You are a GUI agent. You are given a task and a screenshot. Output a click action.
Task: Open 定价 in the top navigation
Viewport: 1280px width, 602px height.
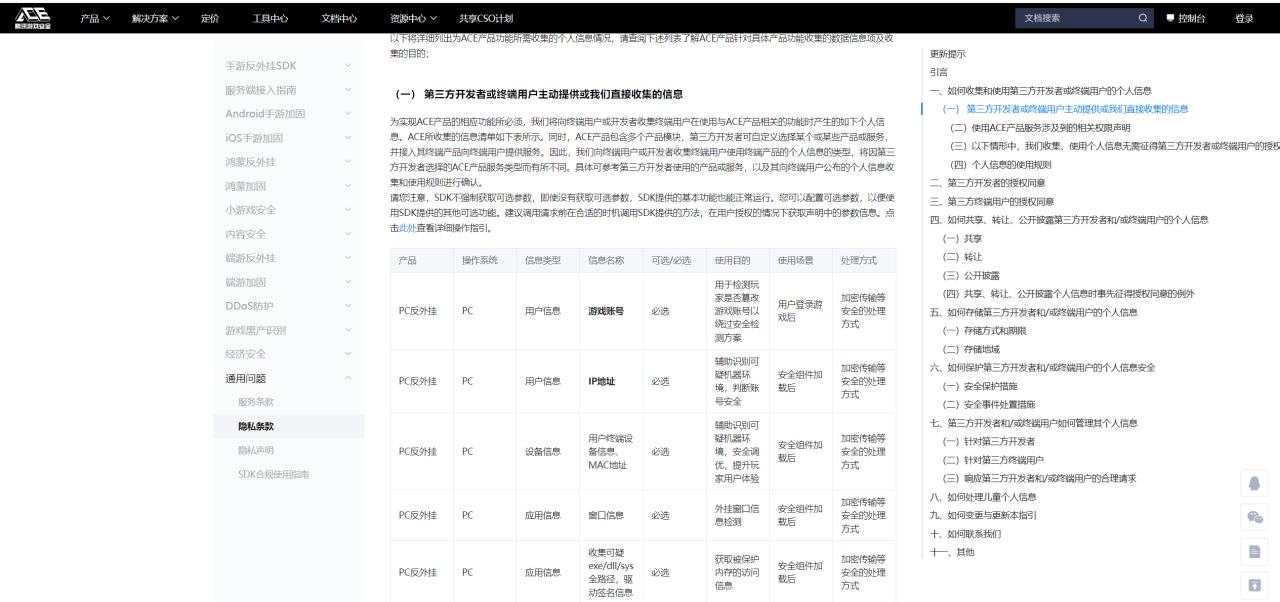point(209,18)
